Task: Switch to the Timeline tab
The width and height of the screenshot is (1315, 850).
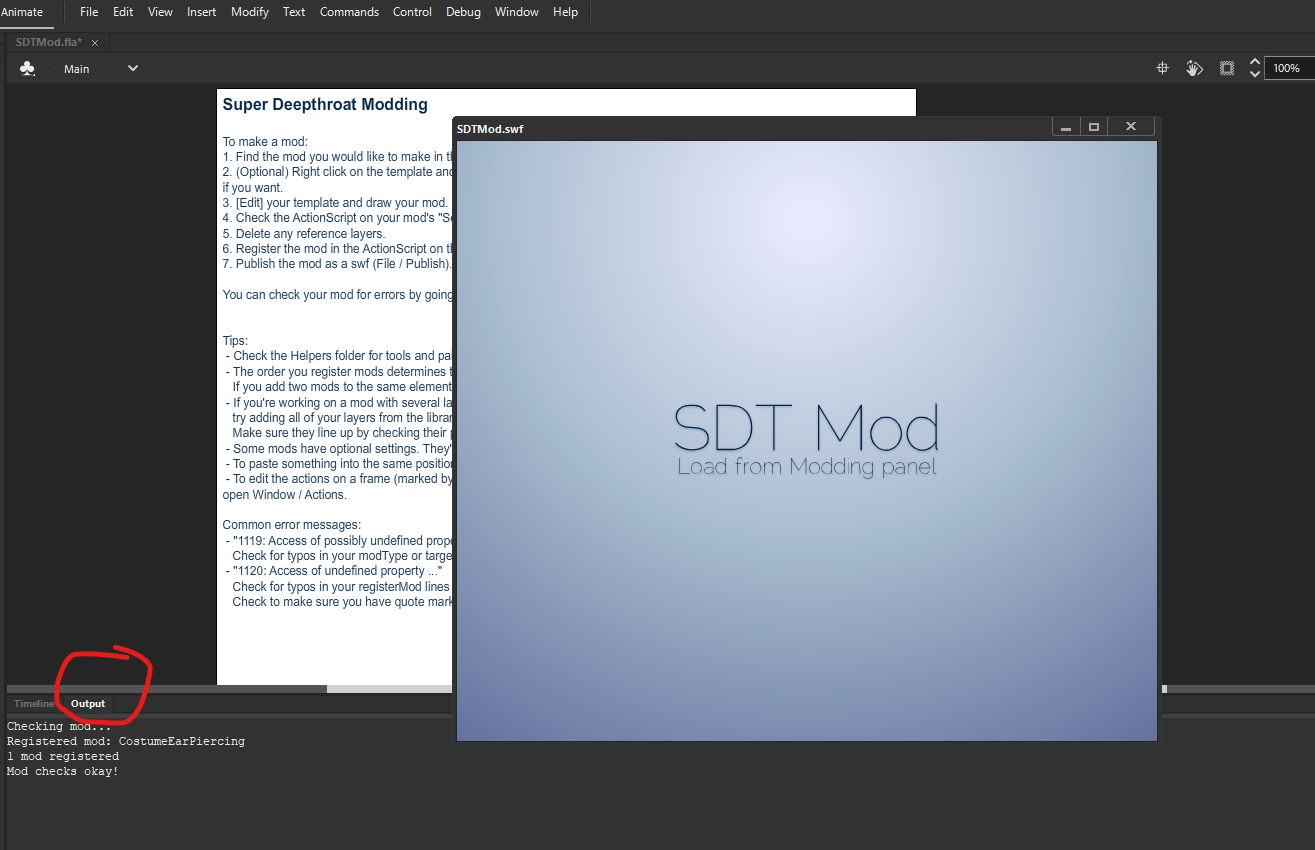Action: pyautogui.click(x=33, y=704)
